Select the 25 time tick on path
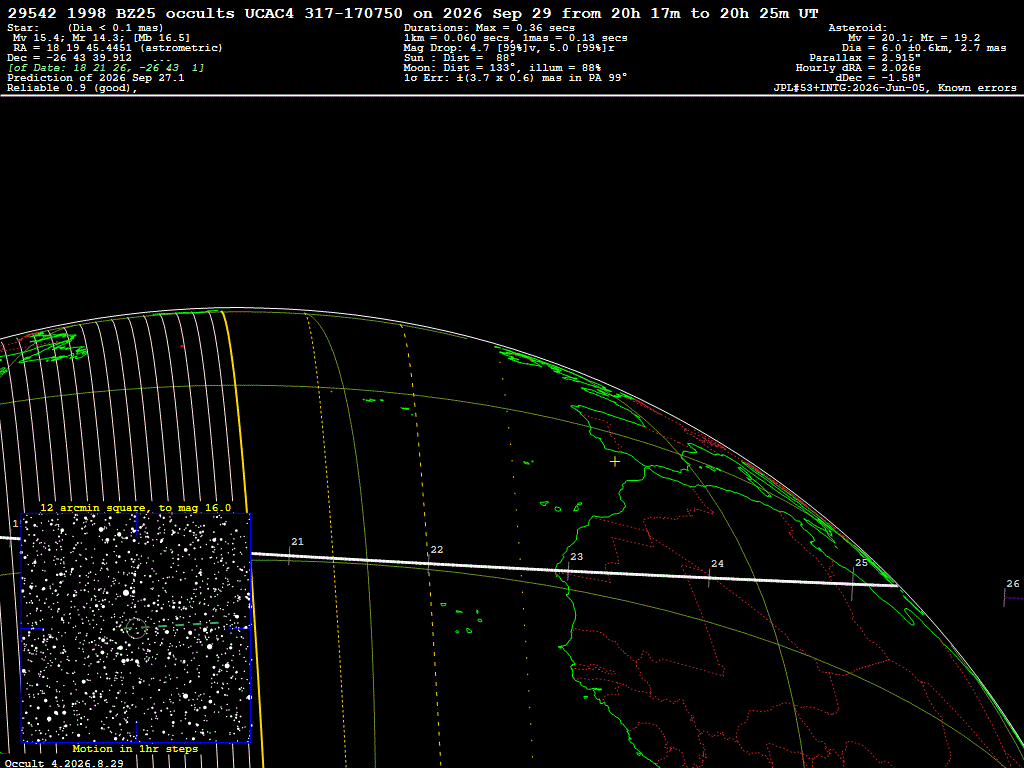The width and height of the screenshot is (1024, 768). pos(852,584)
